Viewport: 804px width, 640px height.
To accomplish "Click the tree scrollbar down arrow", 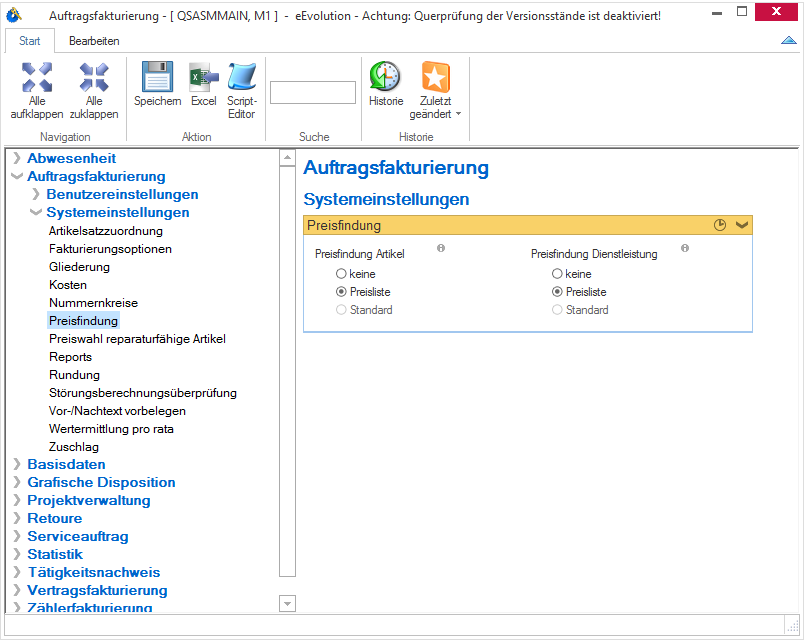I will (287, 604).
